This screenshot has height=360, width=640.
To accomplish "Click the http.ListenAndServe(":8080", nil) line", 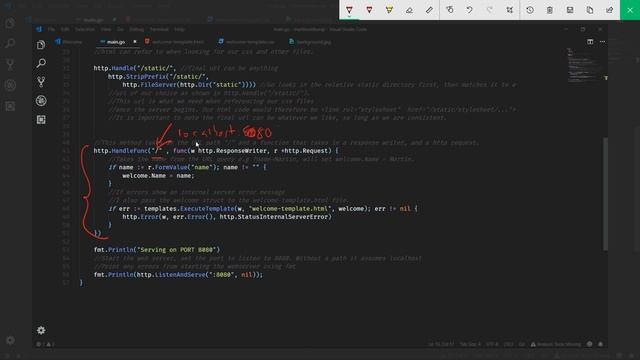I will tap(178, 274).
